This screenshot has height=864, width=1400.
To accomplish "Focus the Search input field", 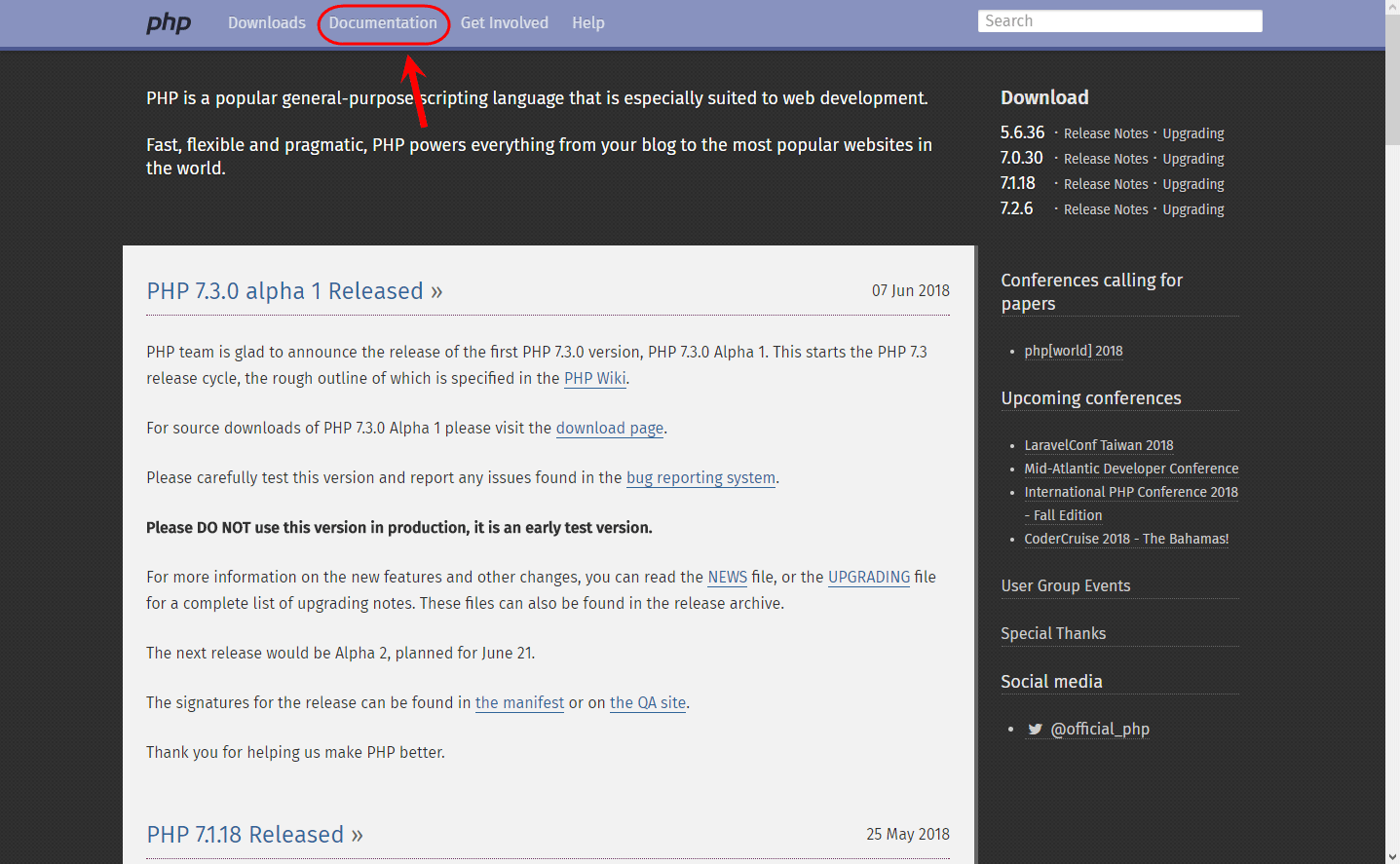I will tap(1120, 21).
